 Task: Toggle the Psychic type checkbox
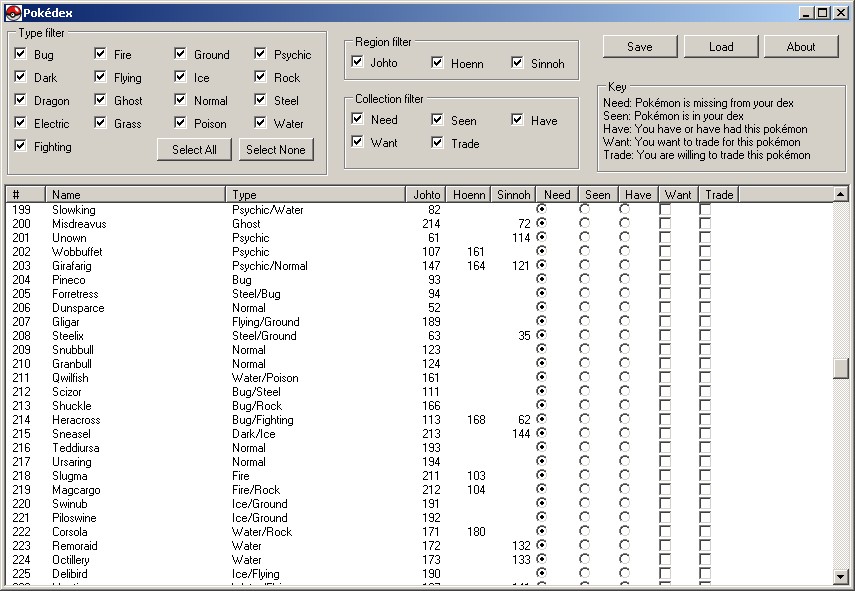click(260, 53)
